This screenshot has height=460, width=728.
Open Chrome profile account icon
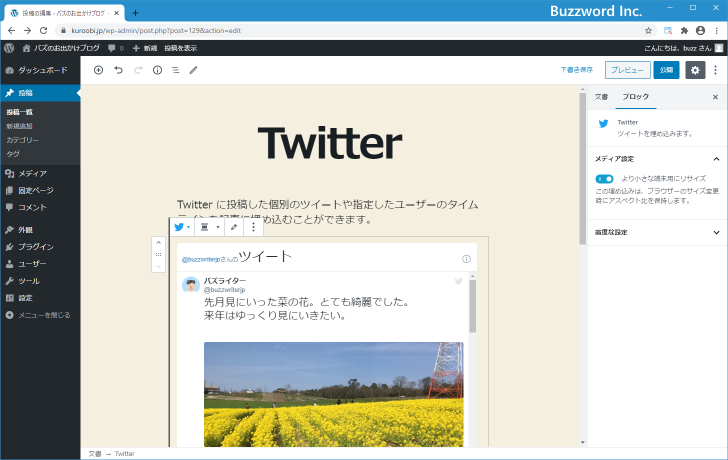[701, 31]
